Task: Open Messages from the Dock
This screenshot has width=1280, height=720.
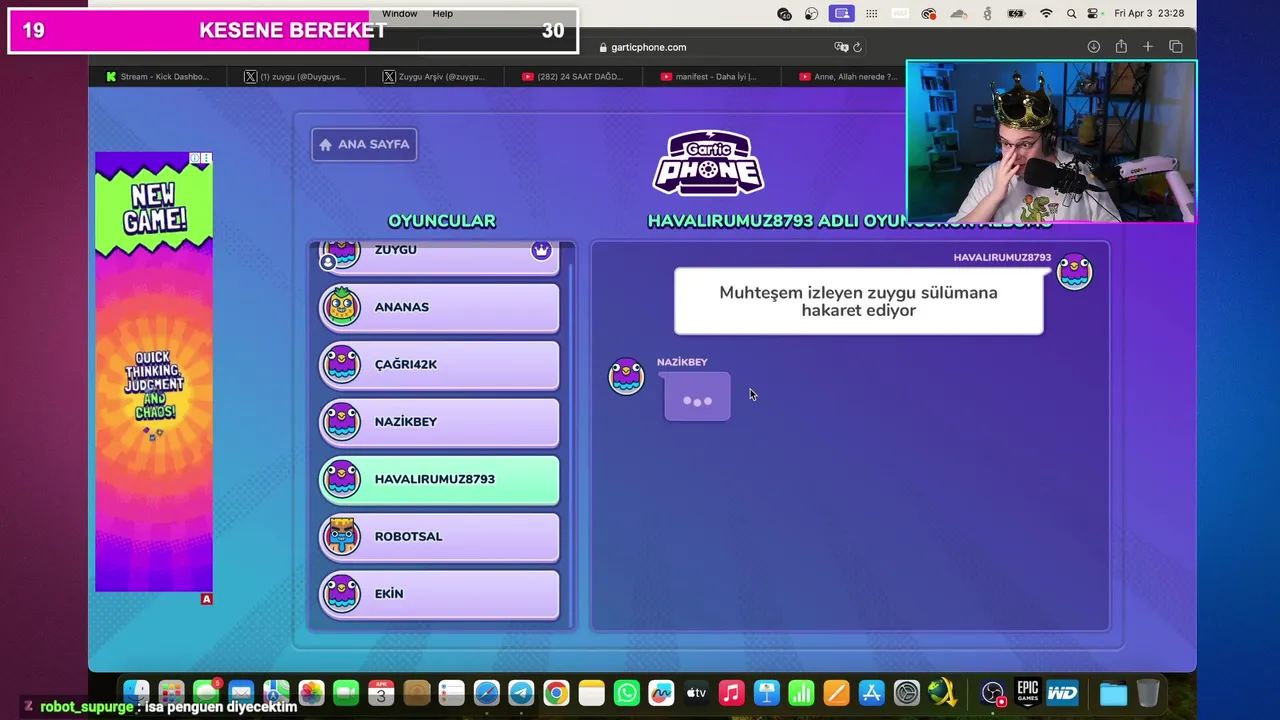Action: tap(207, 692)
